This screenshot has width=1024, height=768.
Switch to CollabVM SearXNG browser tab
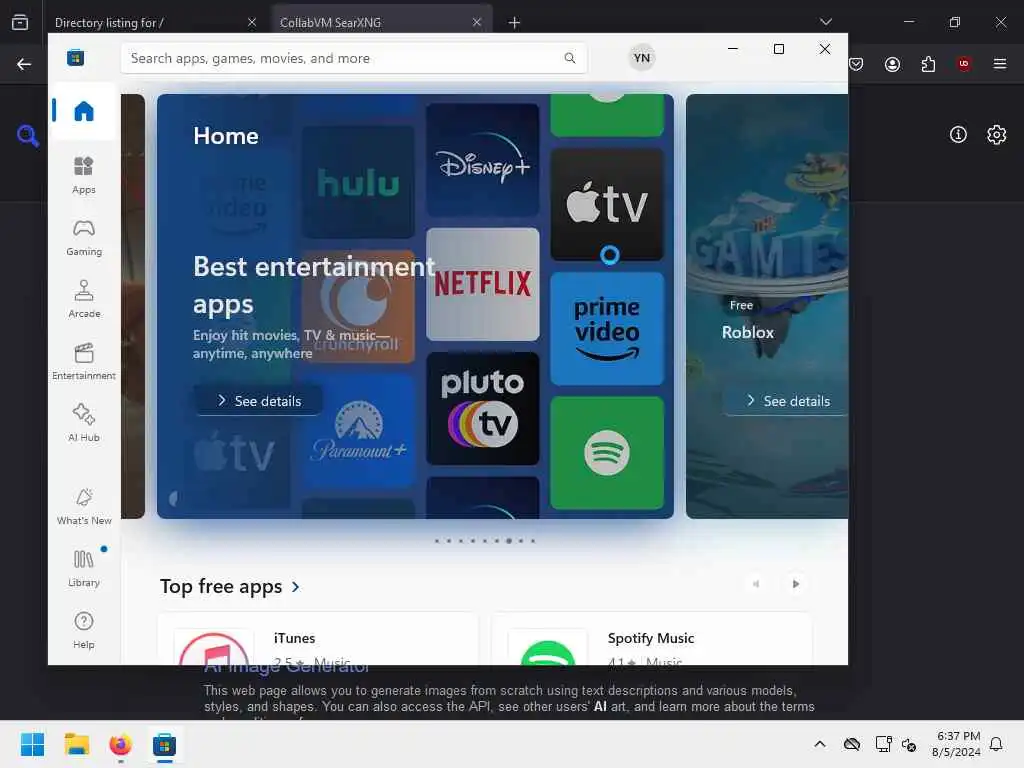pos(381,23)
